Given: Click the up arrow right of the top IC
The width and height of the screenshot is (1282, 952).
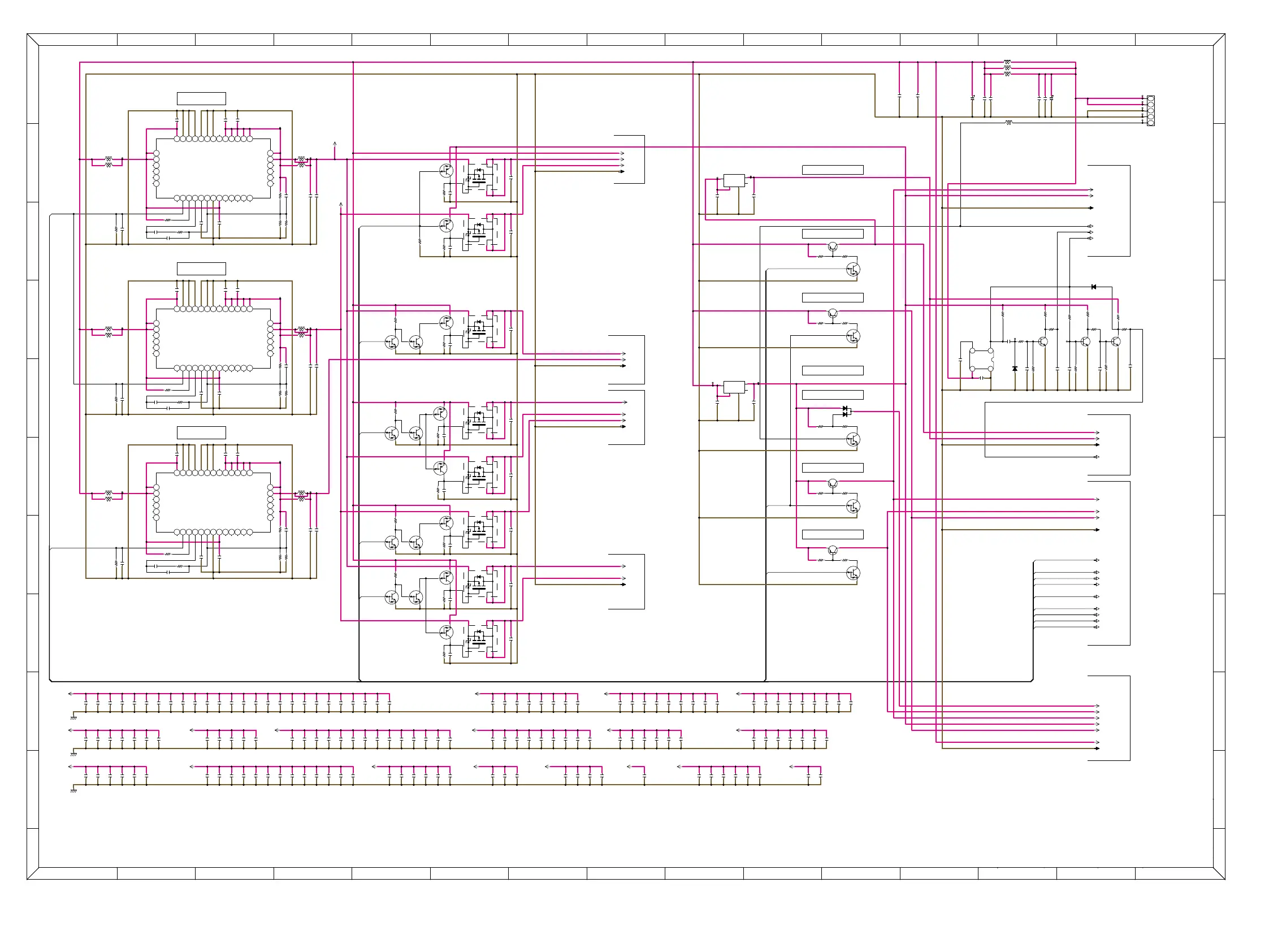Looking at the screenshot, I should click(334, 144).
